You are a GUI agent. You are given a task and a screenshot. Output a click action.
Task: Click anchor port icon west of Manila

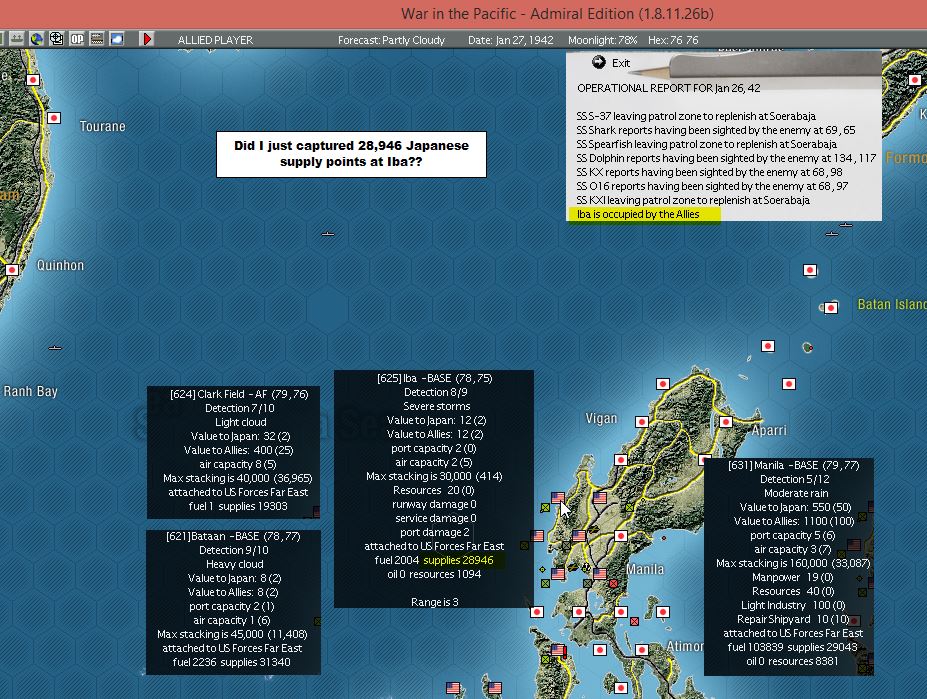click(586, 568)
